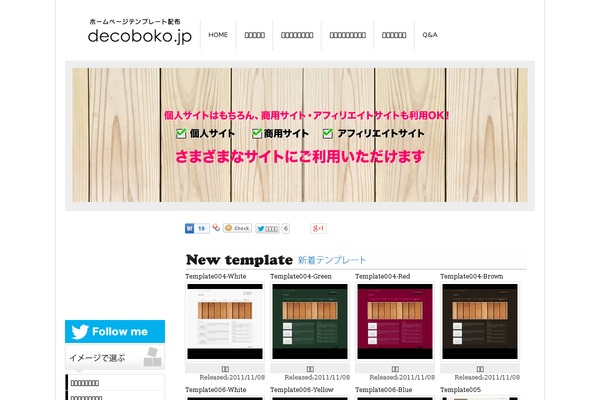Click the Twitter Follow me banner
The image size is (600, 400).
pyautogui.click(x=115, y=331)
